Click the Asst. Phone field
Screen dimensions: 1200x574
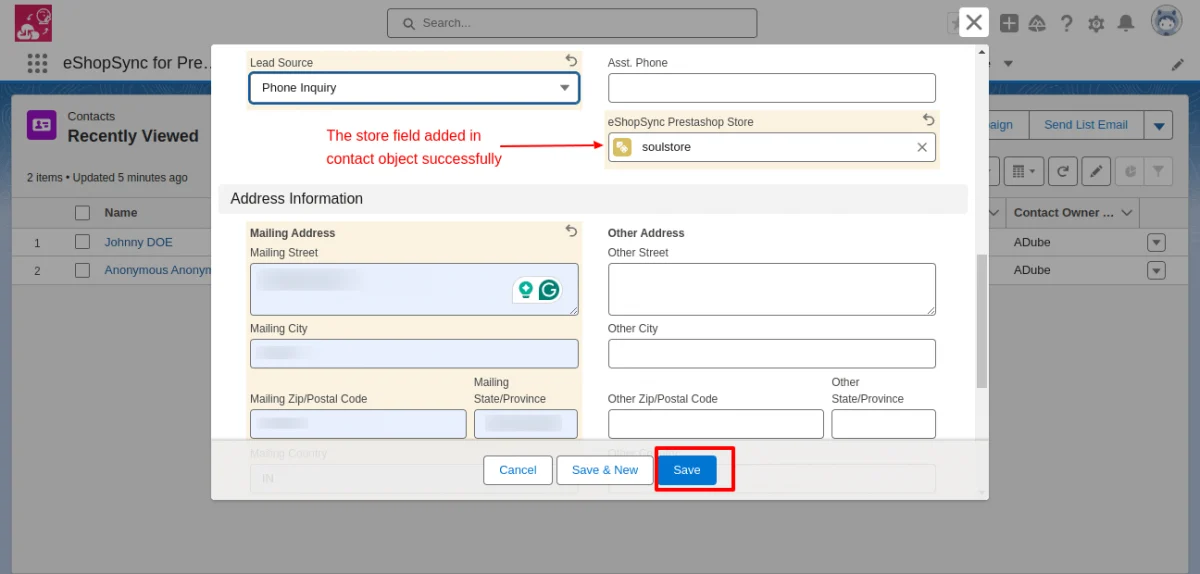coord(772,88)
